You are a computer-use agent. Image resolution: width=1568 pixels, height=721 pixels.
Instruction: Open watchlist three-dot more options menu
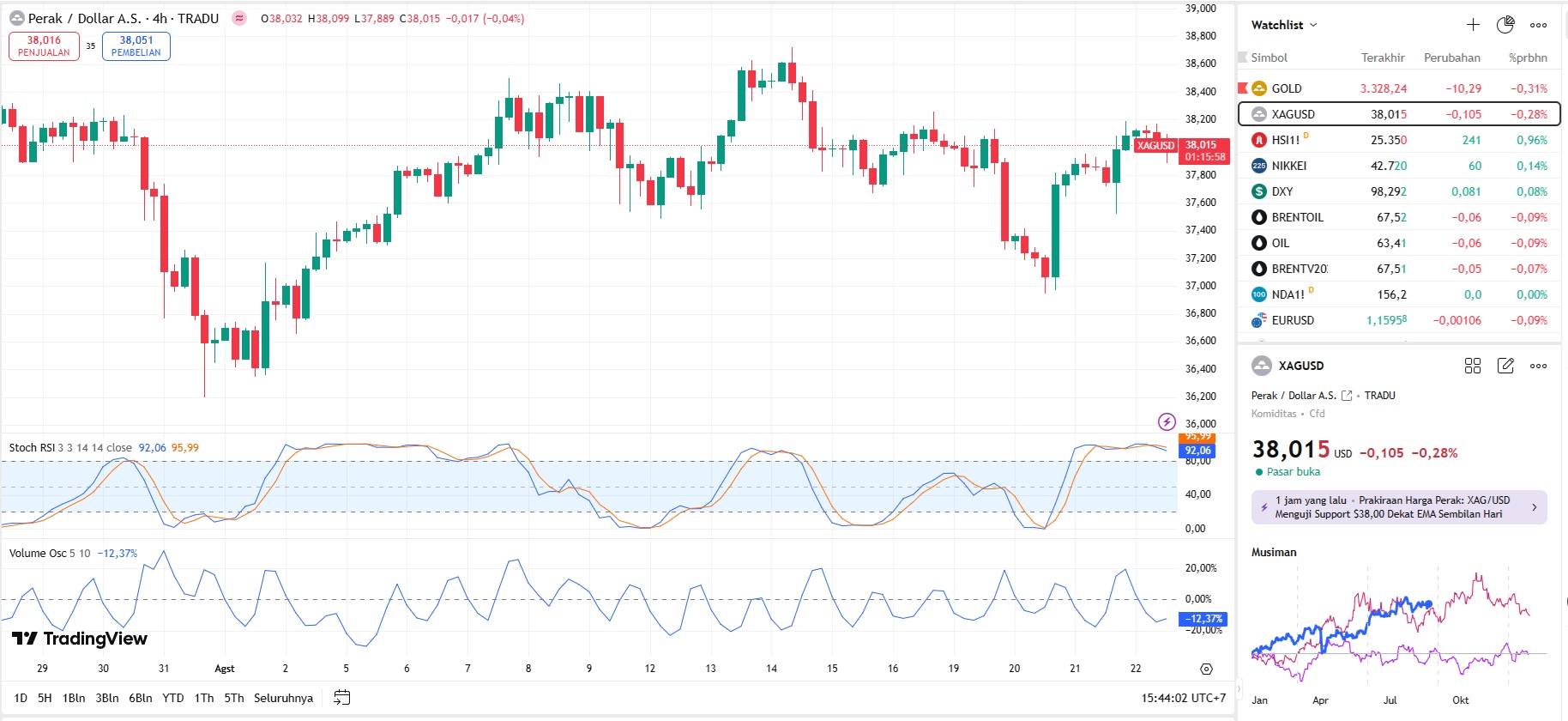point(1539,25)
